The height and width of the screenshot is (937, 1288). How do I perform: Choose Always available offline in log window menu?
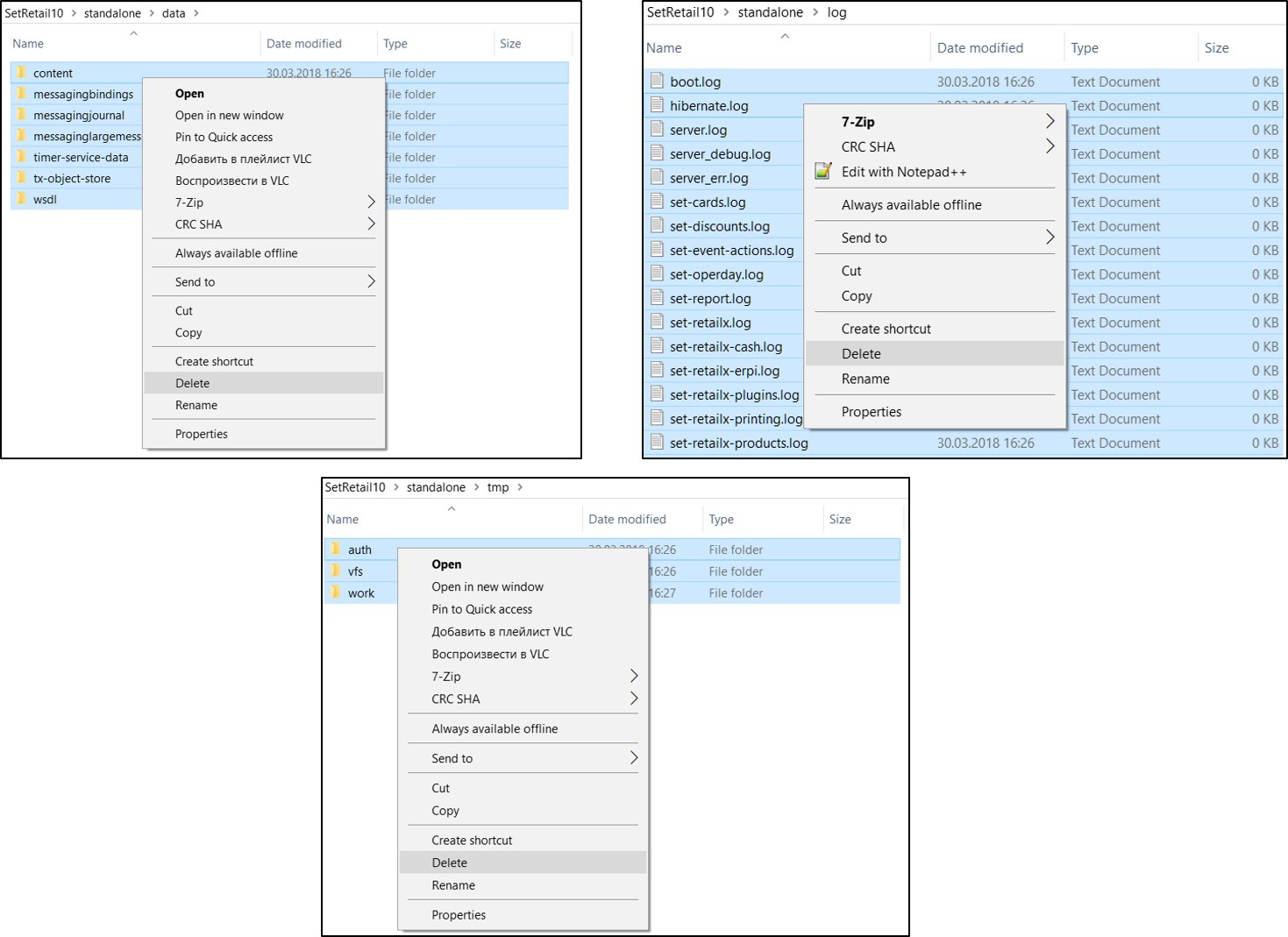pyautogui.click(x=935, y=204)
